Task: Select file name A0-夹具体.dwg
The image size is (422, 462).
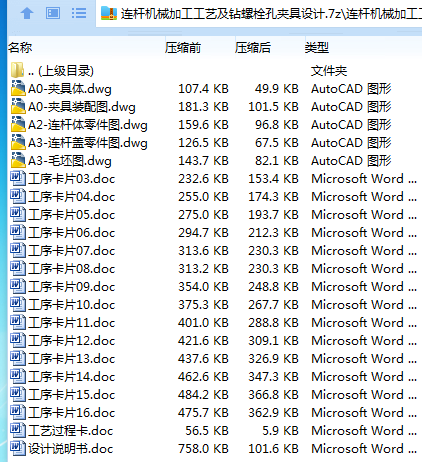Action: point(70,89)
